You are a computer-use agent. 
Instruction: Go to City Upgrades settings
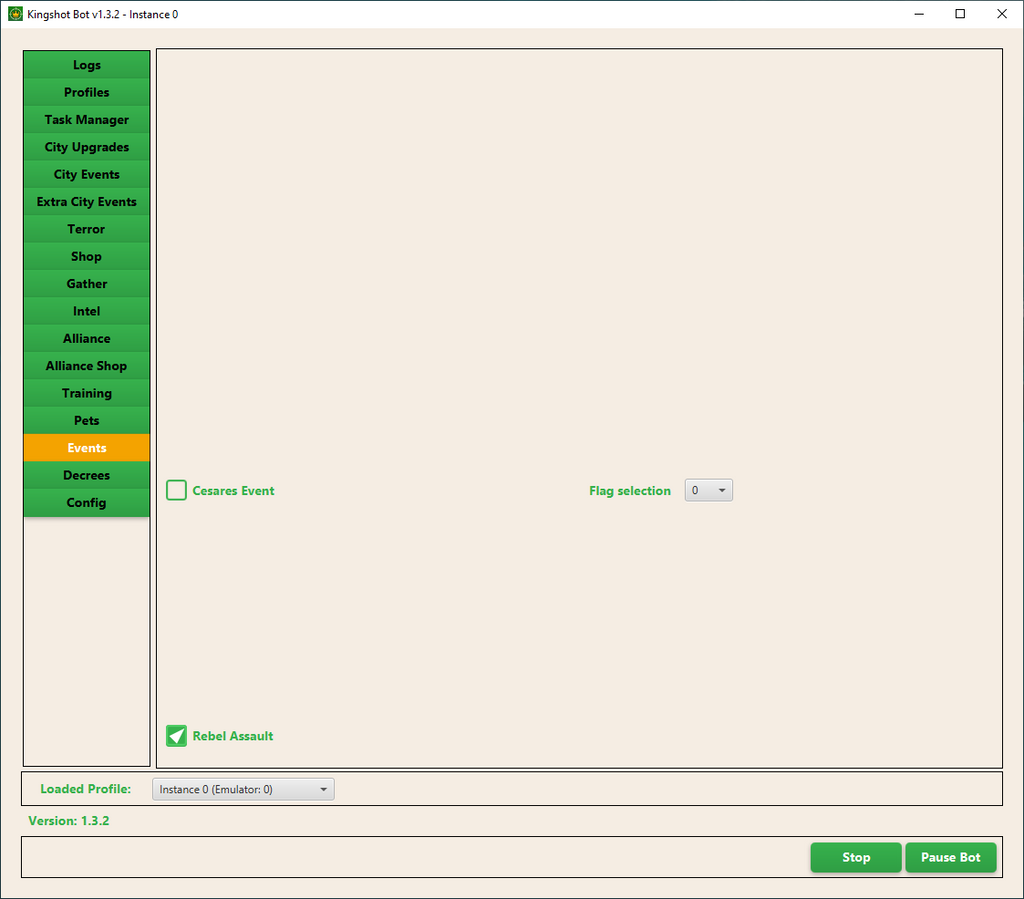coord(87,147)
